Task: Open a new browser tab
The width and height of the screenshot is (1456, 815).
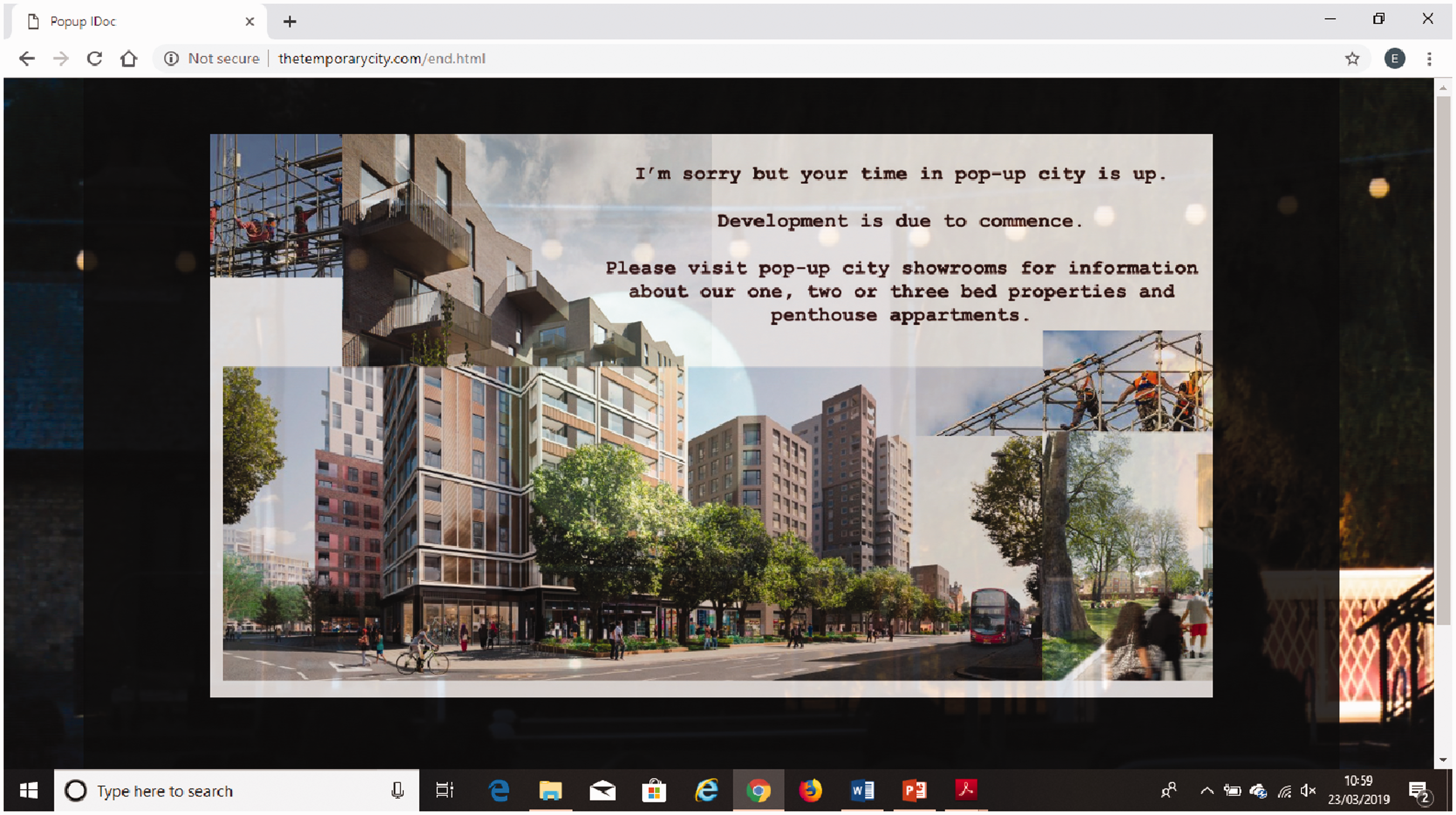Action: pyautogui.click(x=290, y=22)
